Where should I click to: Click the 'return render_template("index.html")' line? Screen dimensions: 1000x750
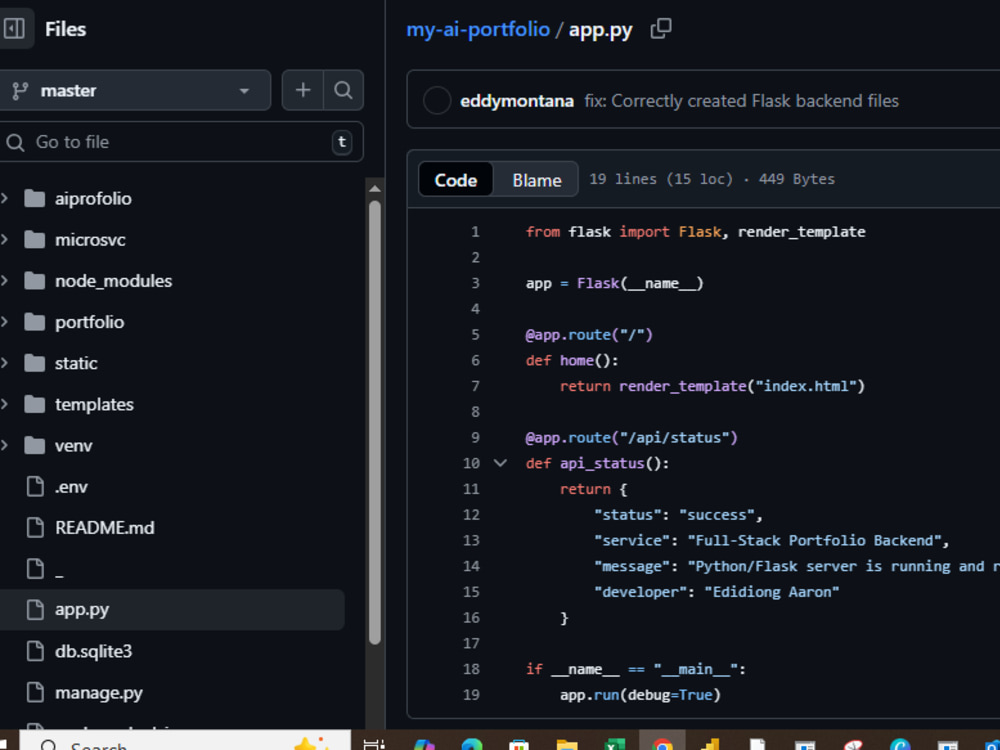click(712, 386)
